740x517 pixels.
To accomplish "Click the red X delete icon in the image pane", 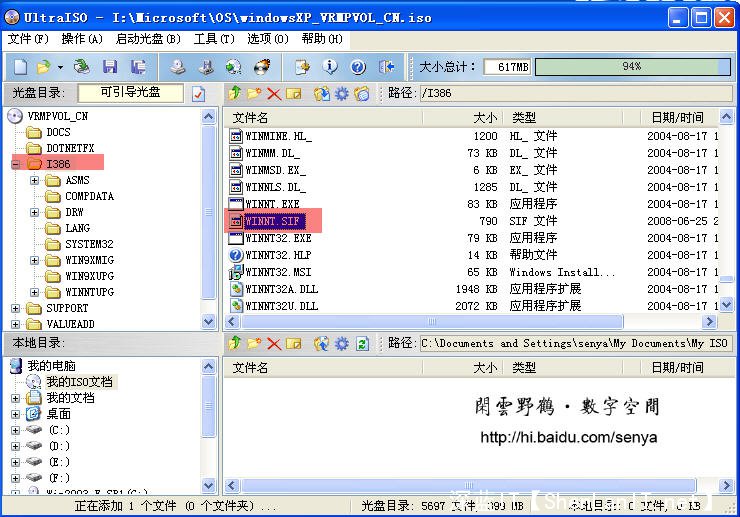I will point(274,93).
